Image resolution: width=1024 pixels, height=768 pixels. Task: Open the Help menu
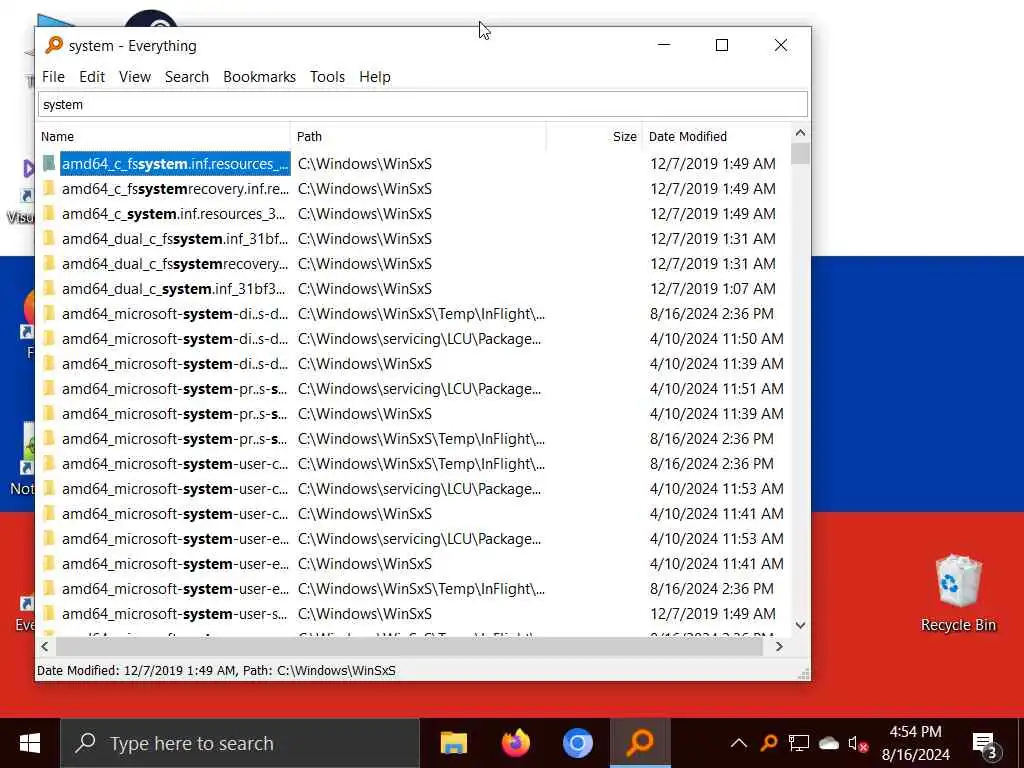[375, 77]
